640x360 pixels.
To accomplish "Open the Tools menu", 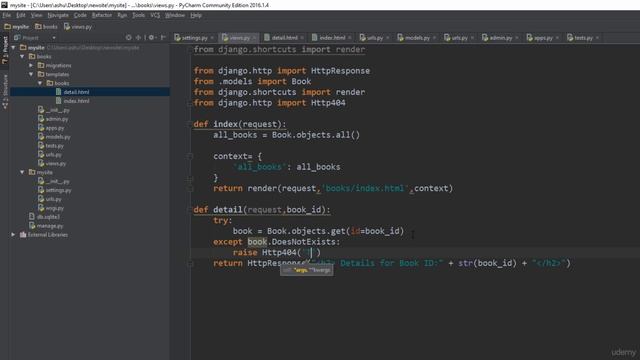I will [x=138, y=16].
